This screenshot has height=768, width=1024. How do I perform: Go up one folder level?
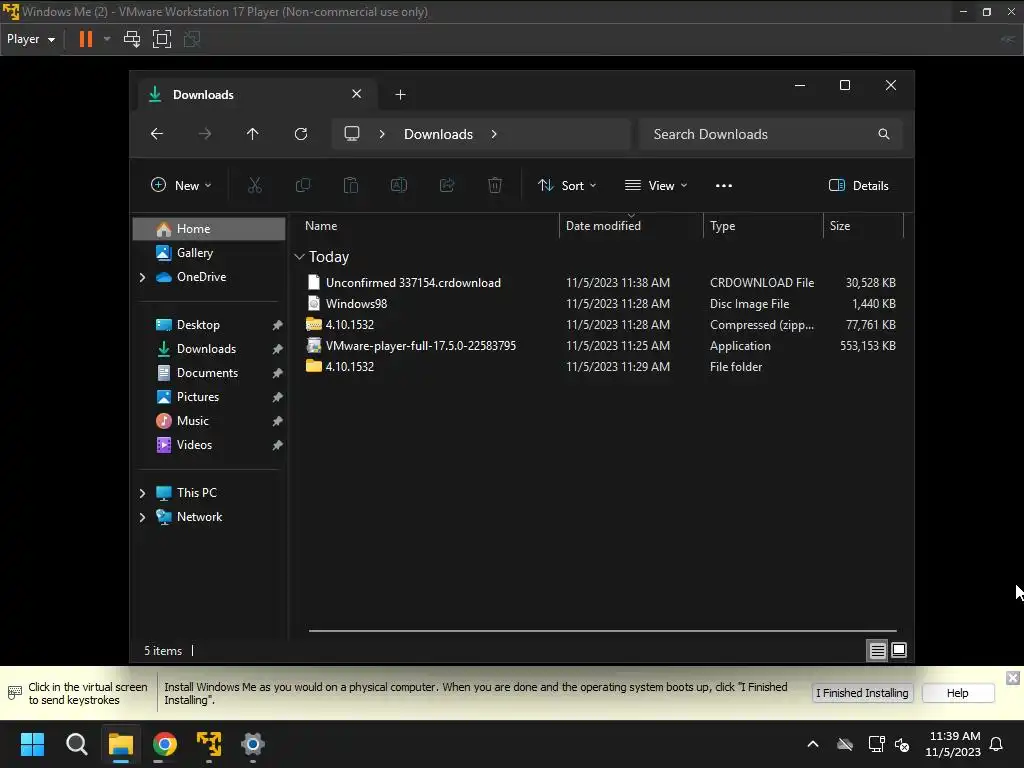[x=253, y=134]
